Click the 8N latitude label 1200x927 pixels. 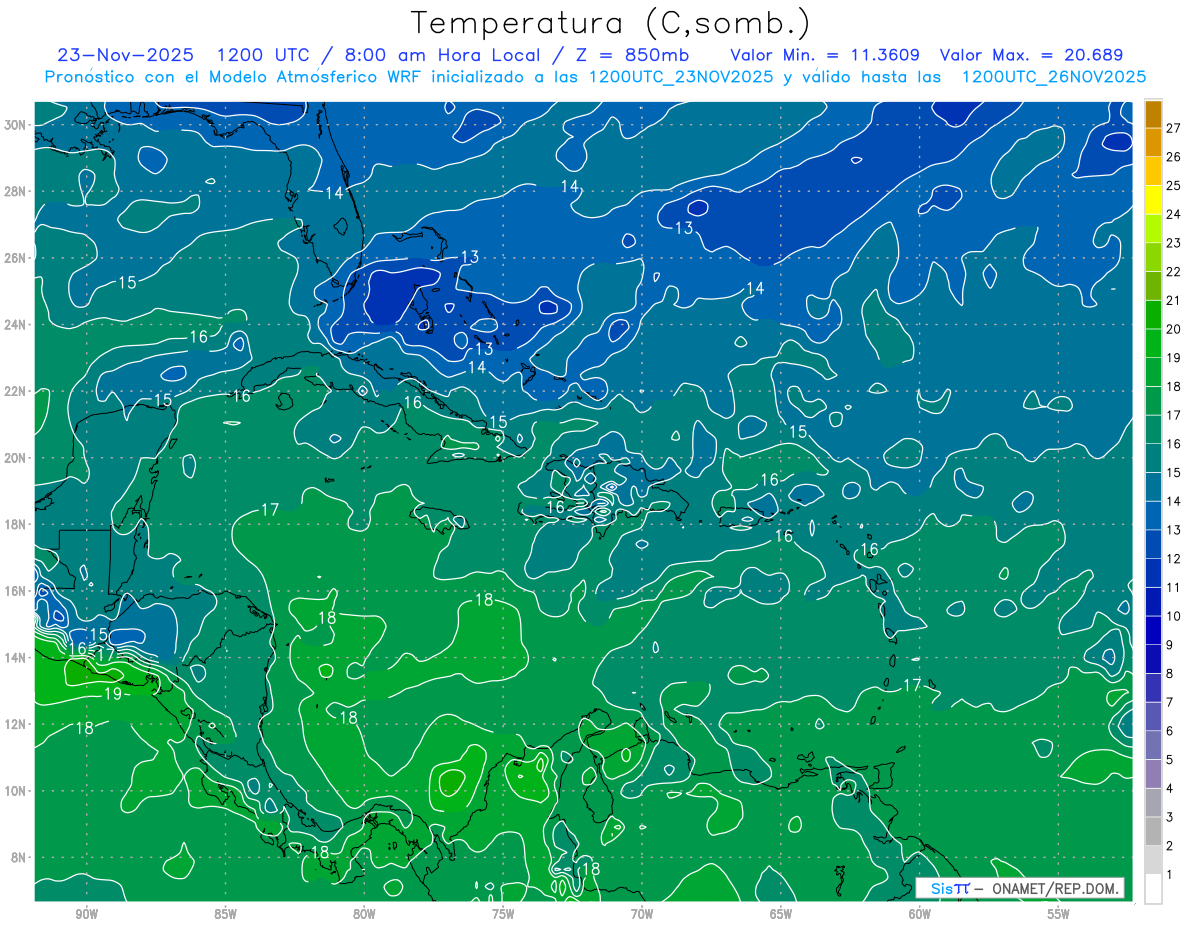click(x=19, y=857)
